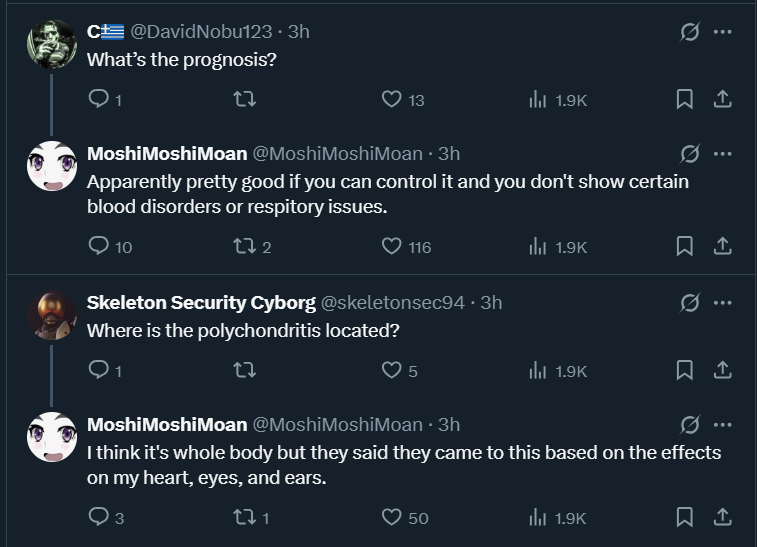757x547 pixels.
Task: Like MoshiMoshiMoan's reply with 116 likes
Action: pyautogui.click(x=392, y=246)
